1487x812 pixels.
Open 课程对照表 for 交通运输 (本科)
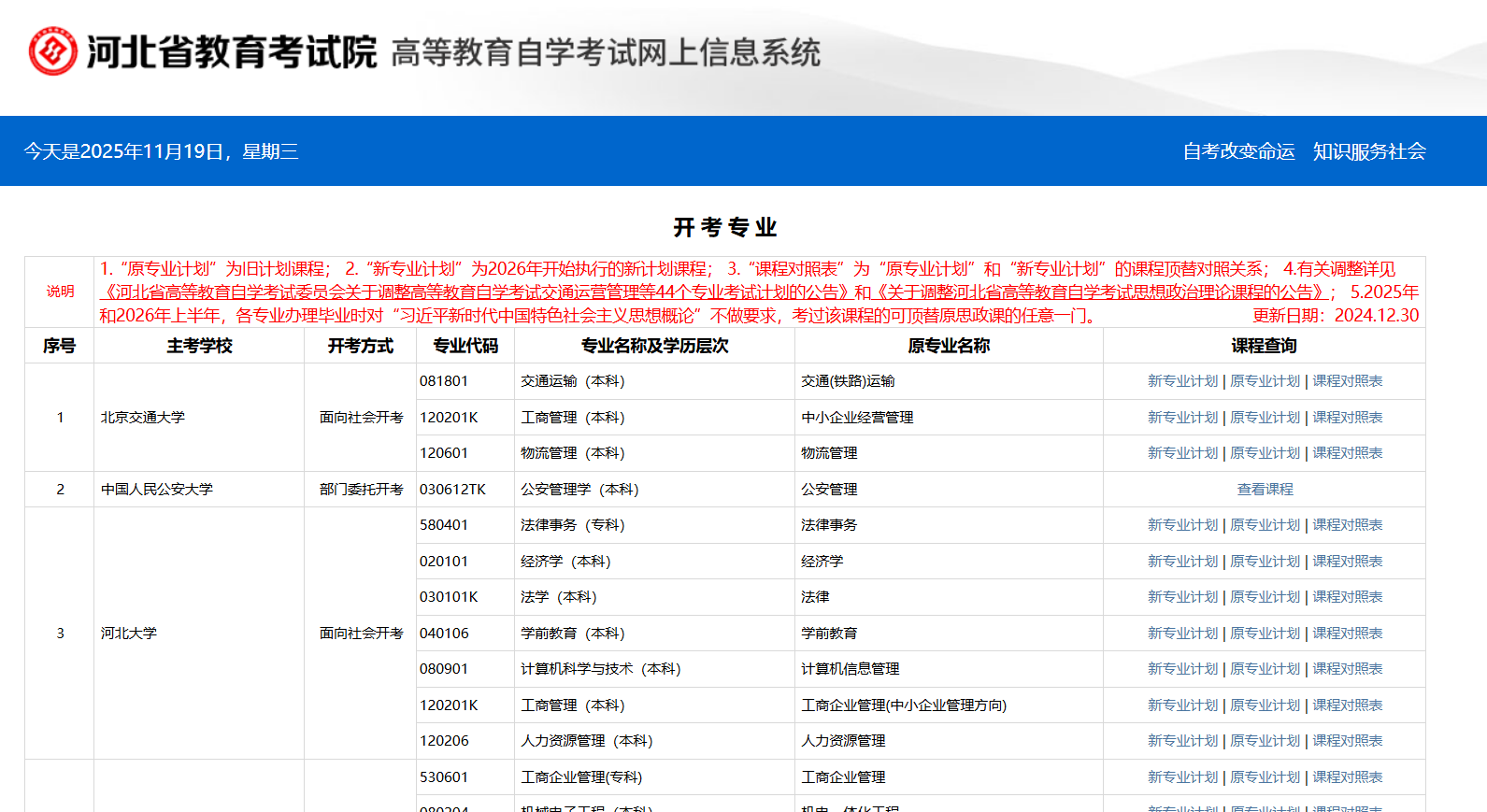pos(1347,381)
